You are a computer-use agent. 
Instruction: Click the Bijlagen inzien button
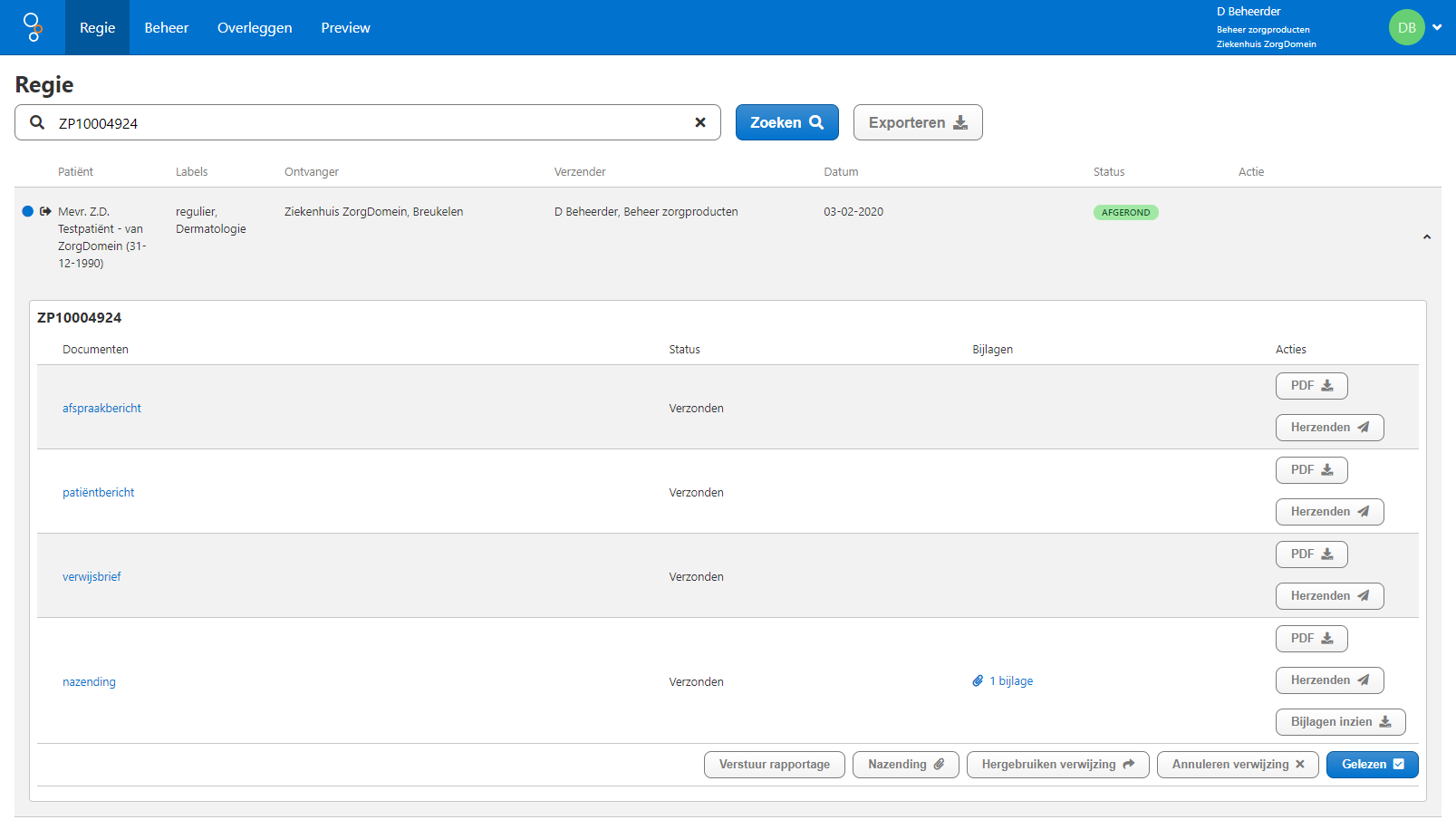[x=1340, y=722]
